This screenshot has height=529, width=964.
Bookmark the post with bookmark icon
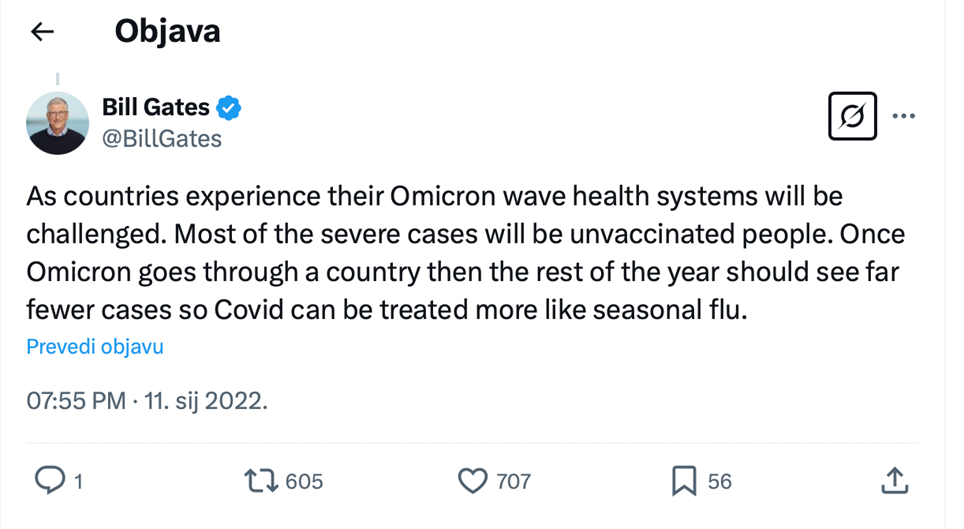click(x=684, y=481)
